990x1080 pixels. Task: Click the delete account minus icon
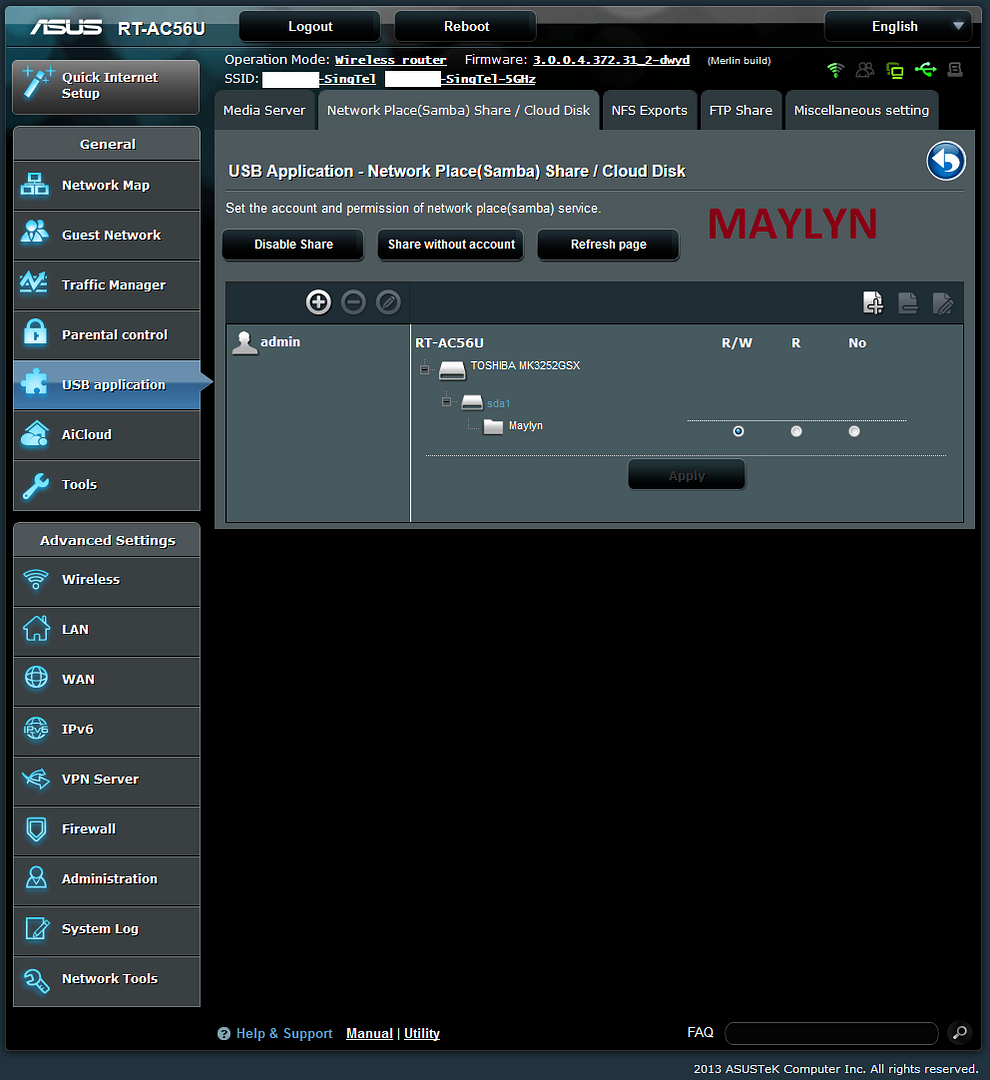click(x=353, y=302)
